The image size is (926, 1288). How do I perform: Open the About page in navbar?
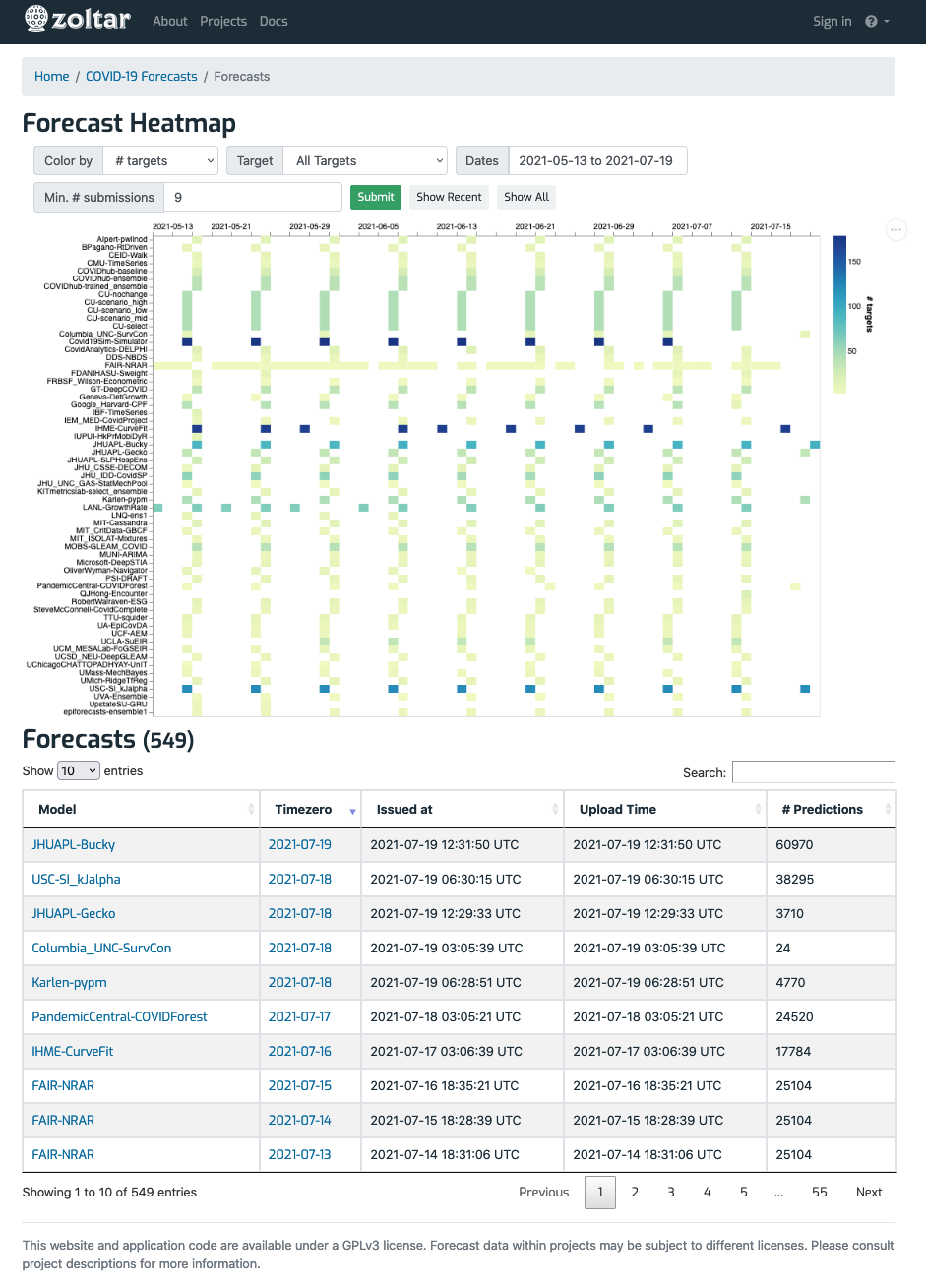click(x=170, y=21)
